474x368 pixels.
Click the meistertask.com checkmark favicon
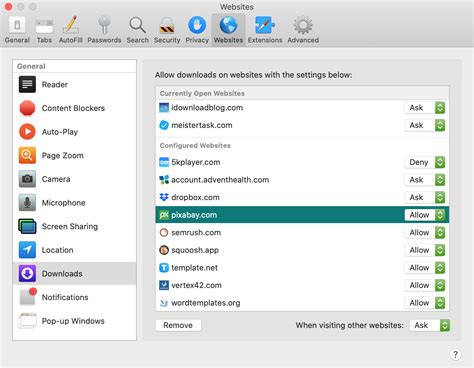point(164,125)
